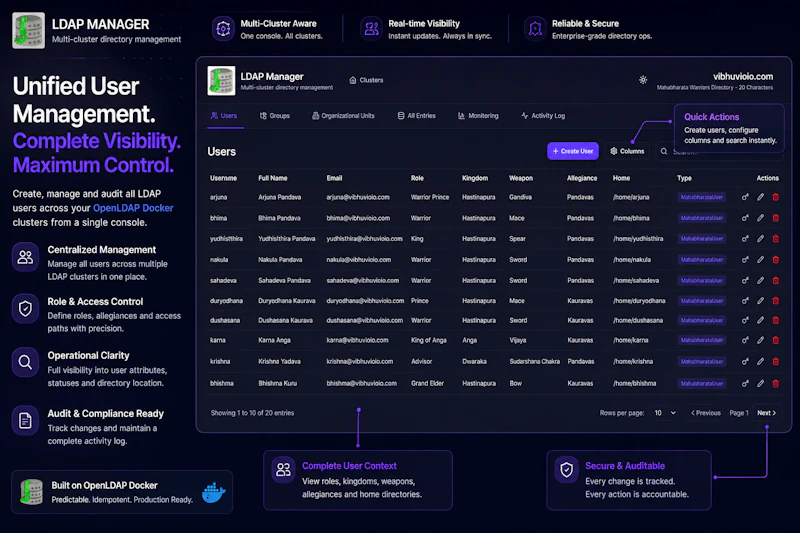Click the Email column header

pos(334,178)
